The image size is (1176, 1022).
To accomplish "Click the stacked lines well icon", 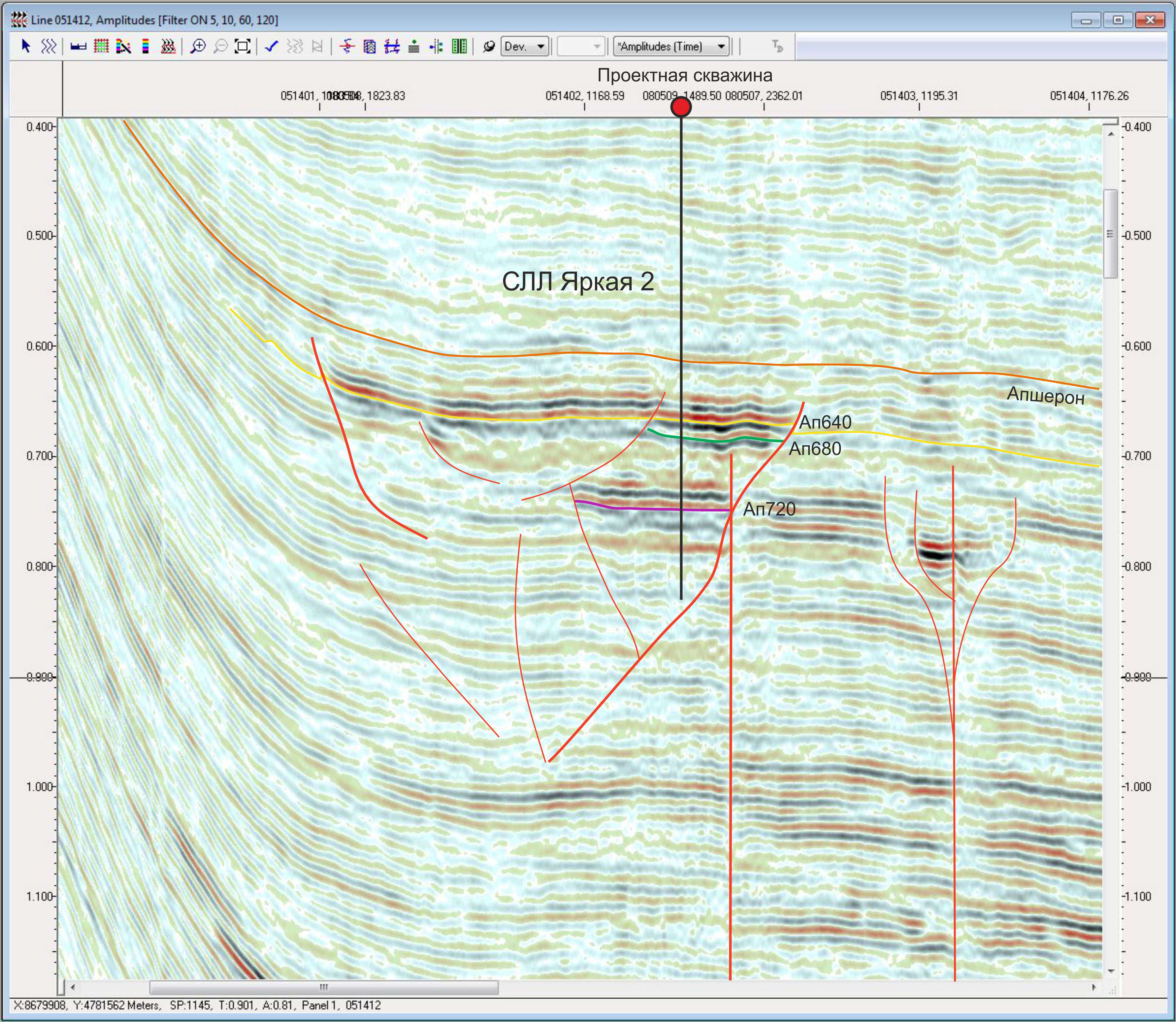I will point(414,46).
